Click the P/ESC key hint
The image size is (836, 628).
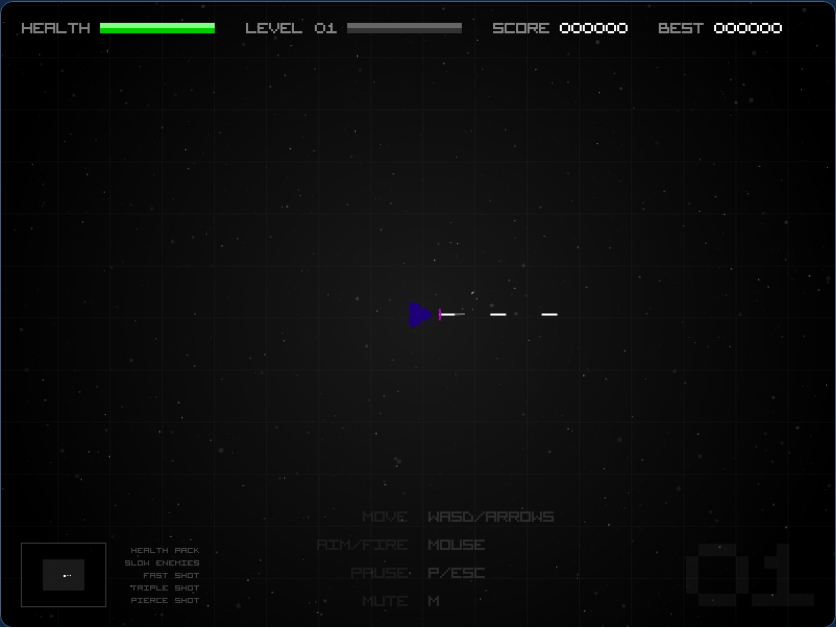456,573
